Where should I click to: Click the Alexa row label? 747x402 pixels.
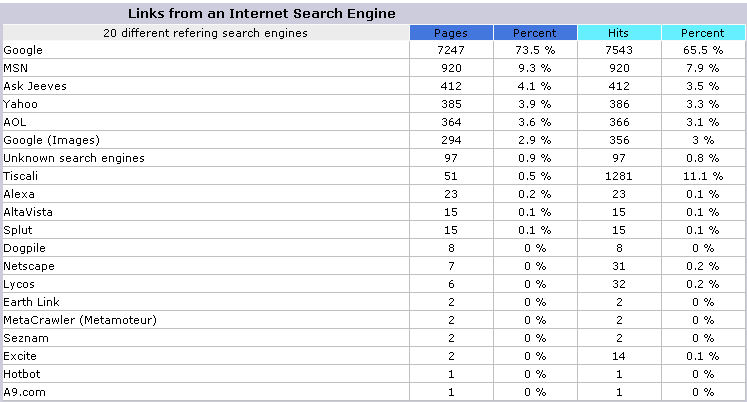tap(19, 194)
